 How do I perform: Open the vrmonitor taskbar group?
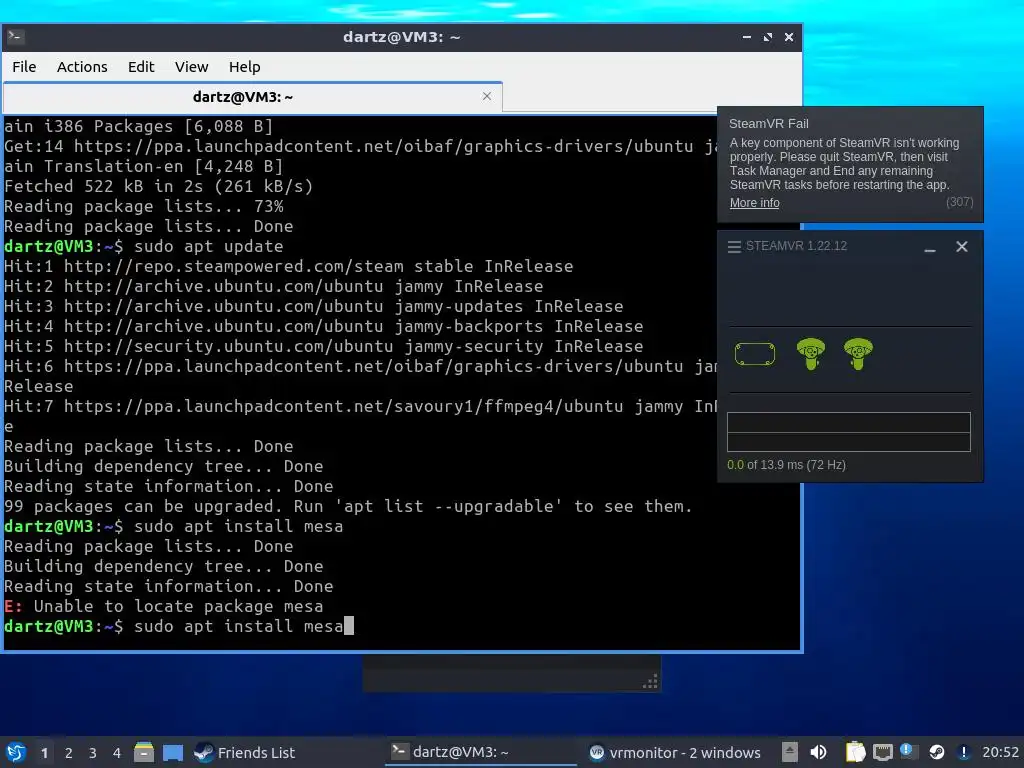pyautogui.click(x=675, y=752)
